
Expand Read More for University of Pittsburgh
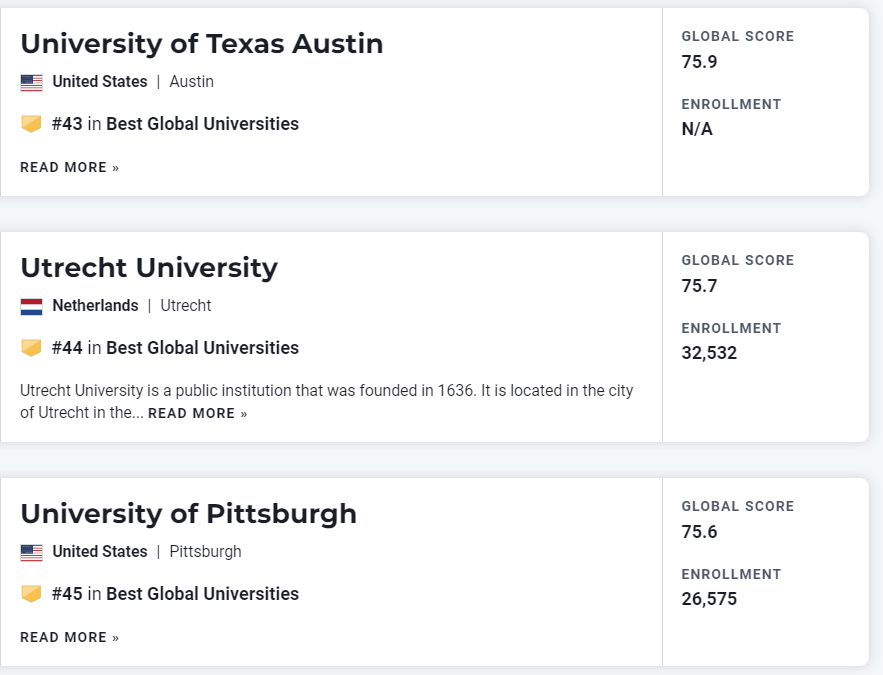click(x=69, y=638)
